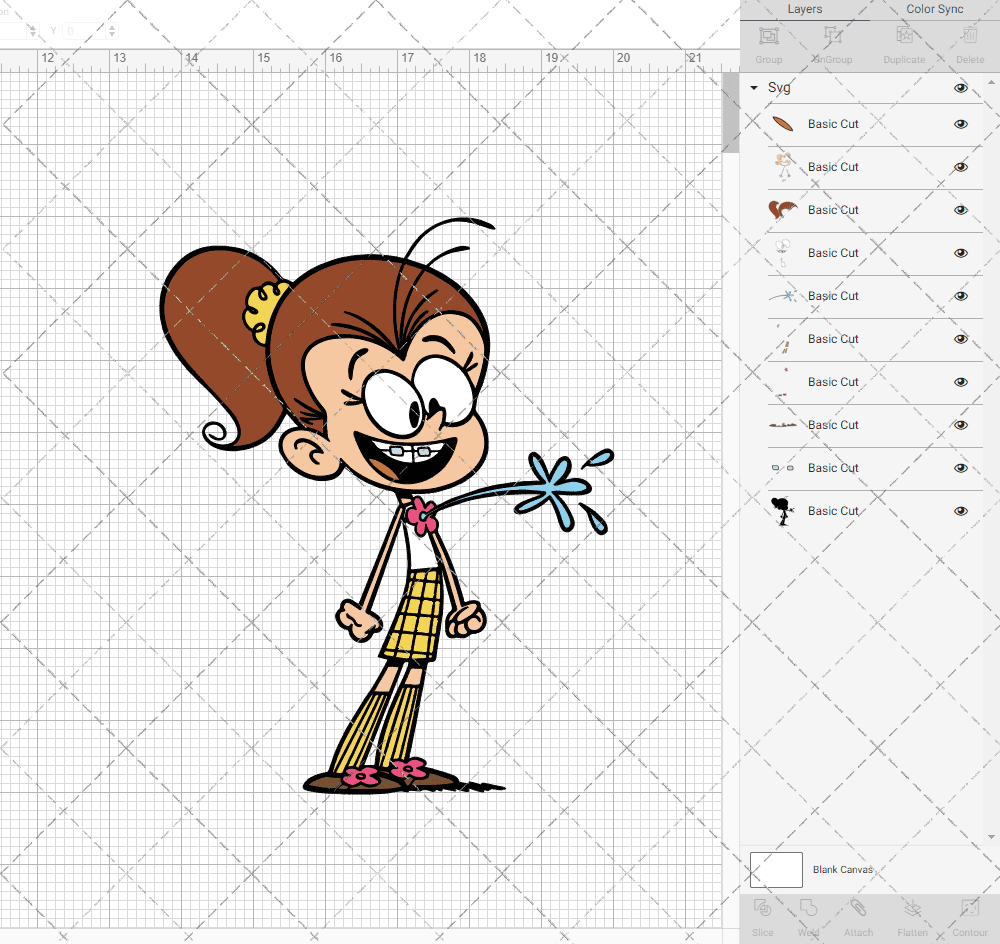This screenshot has height=944, width=1000.
Task: Switch to the Layers tab
Action: pos(804,10)
